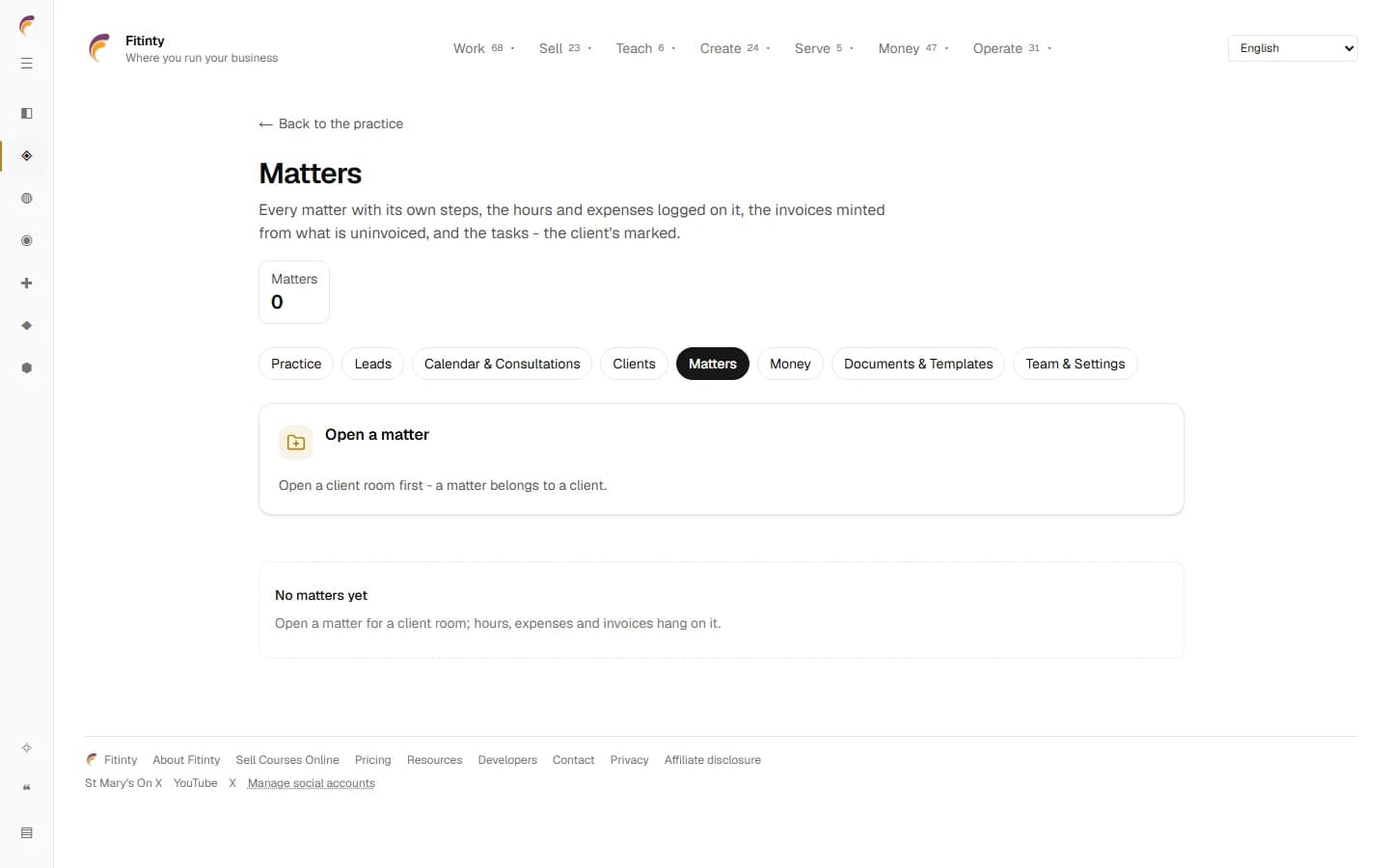Image resolution: width=1389 pixels, height=868 pixels.
Task: Click the small solid diamond sidebar icon
Action: coord(27,326)
